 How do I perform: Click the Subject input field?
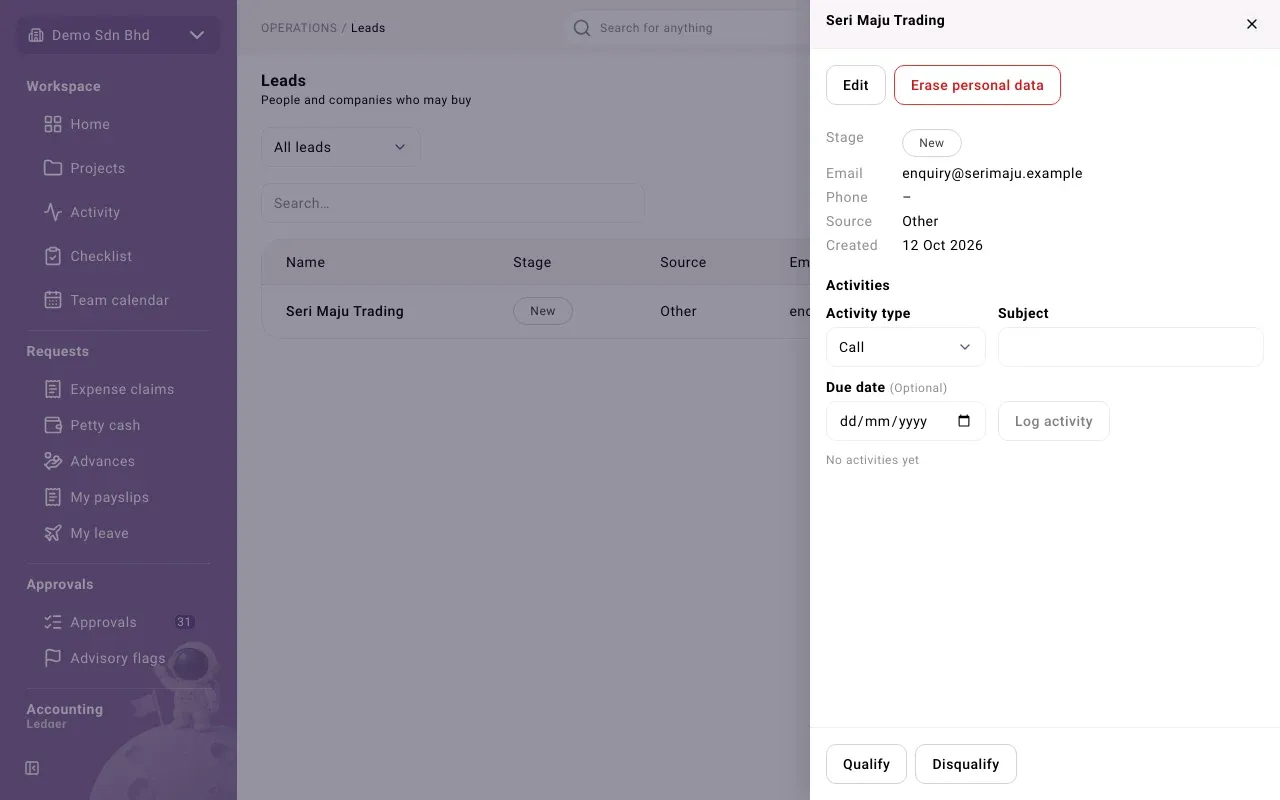click(1131, 347)
